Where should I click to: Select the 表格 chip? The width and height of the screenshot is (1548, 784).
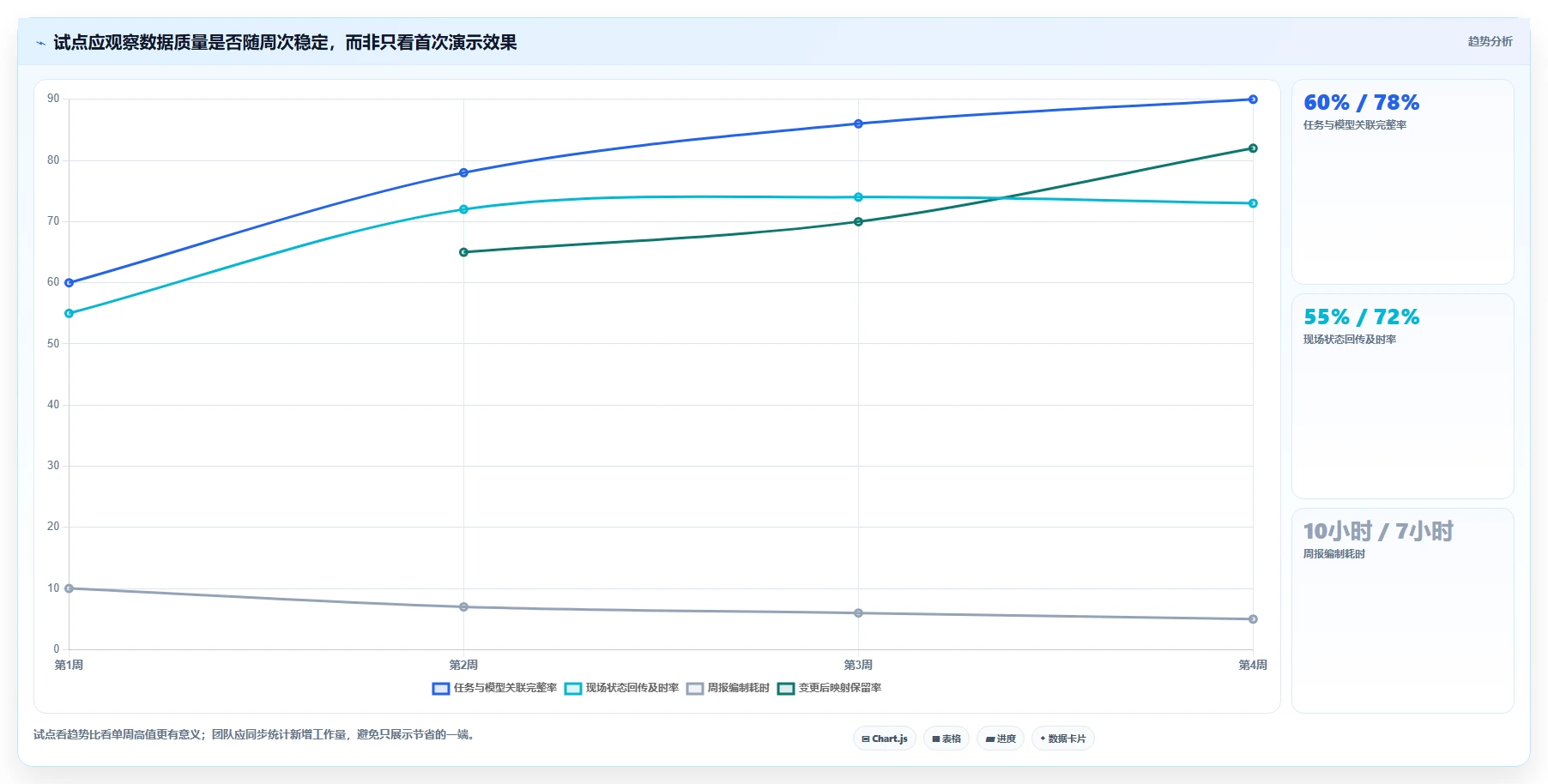tap(946, 739)
